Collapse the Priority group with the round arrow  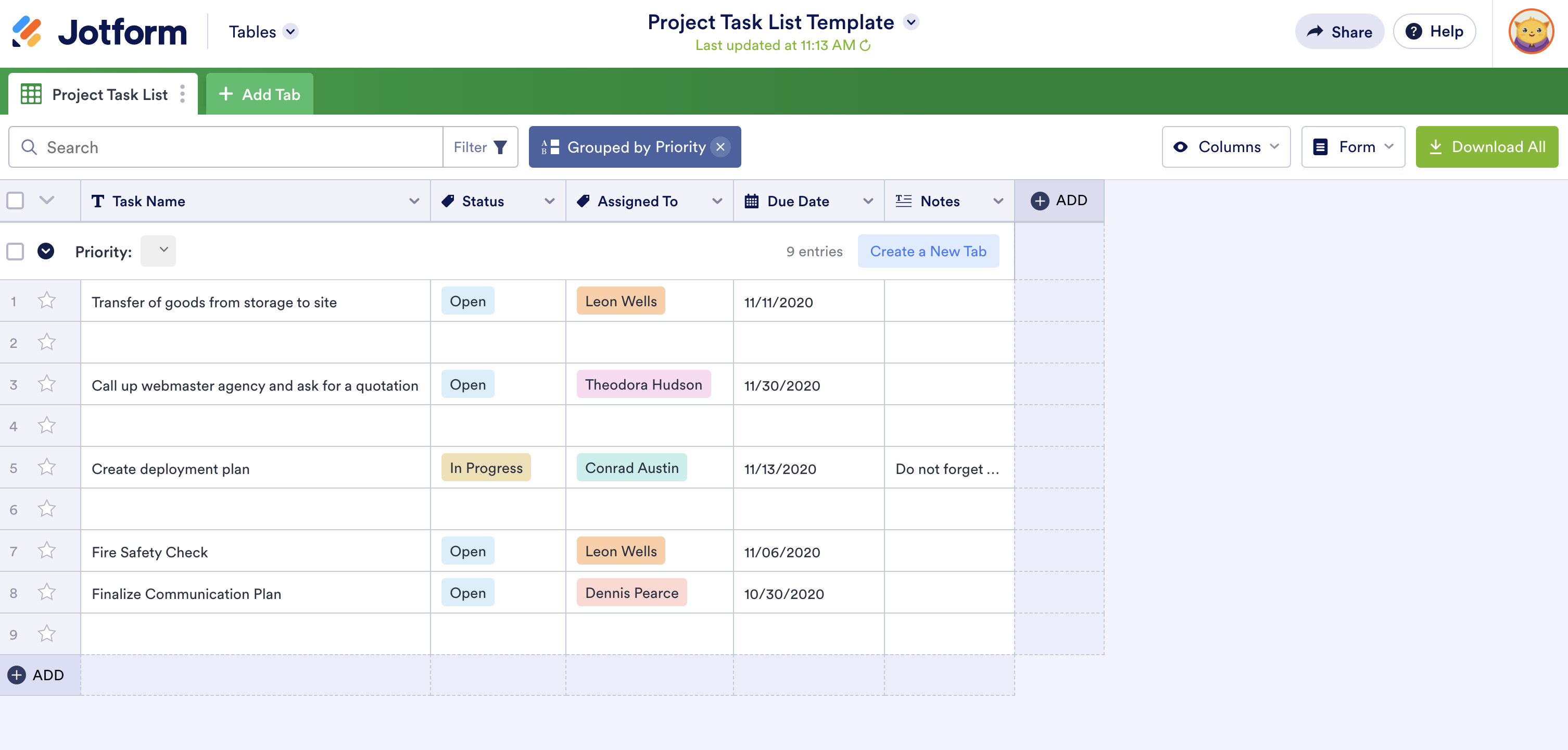pyautogui.click(x=46, y=252)
